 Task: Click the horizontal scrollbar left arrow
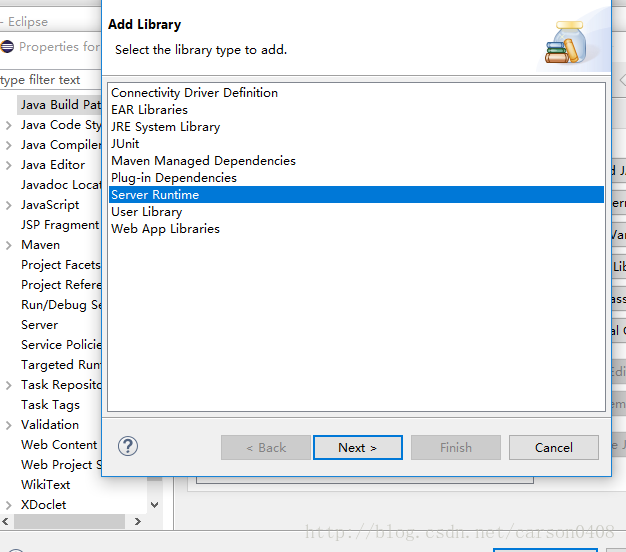point(5,521)
